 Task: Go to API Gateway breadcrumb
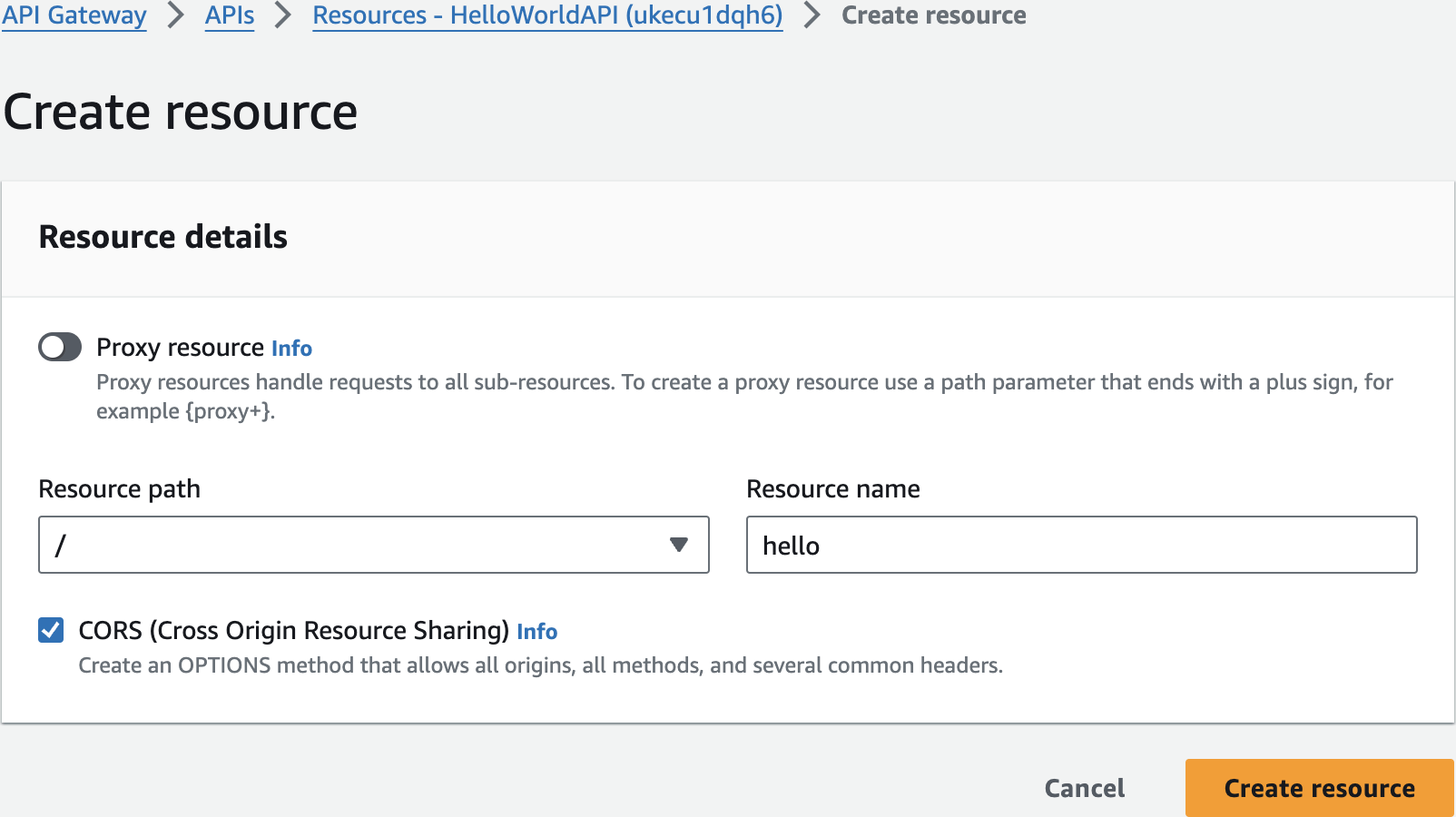pos(74,15)
